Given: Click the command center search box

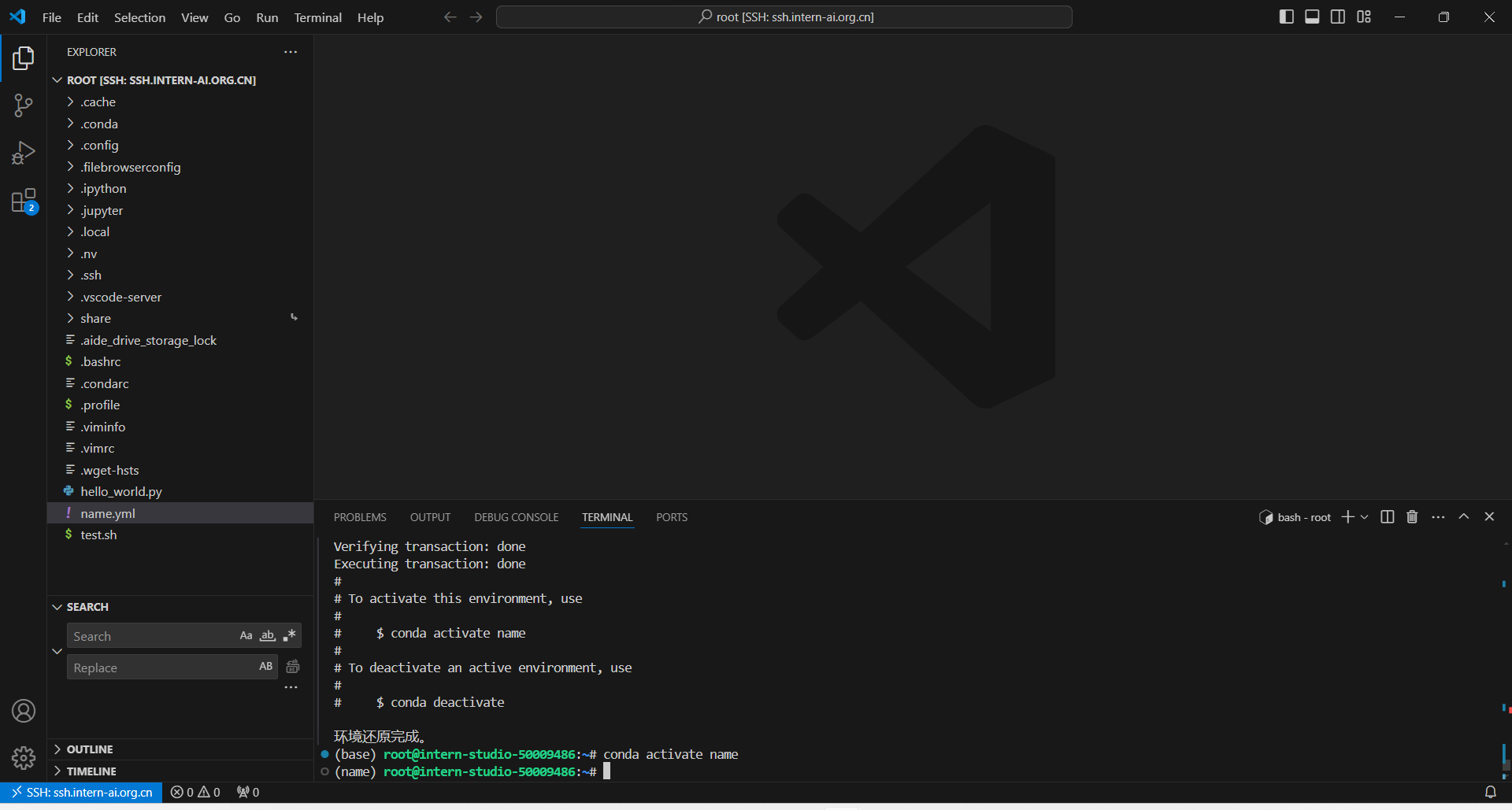Looking at the screenshot, I should (x=784, y=17).
